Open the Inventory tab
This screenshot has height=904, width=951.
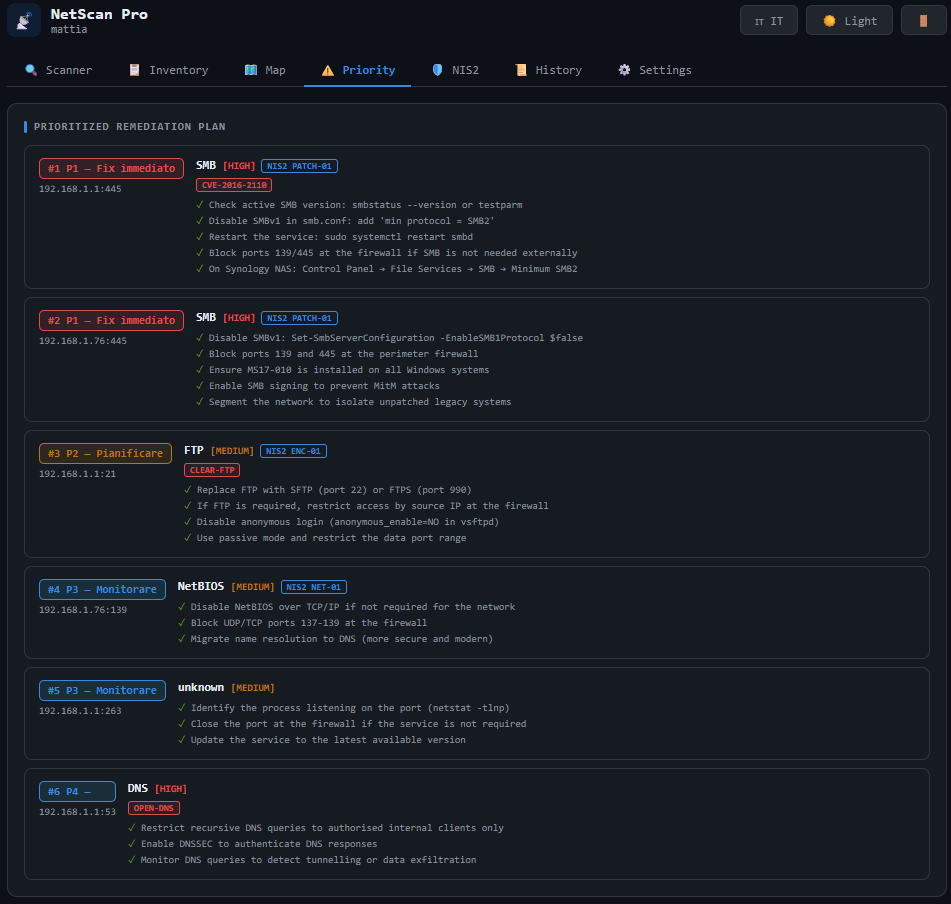169,70
